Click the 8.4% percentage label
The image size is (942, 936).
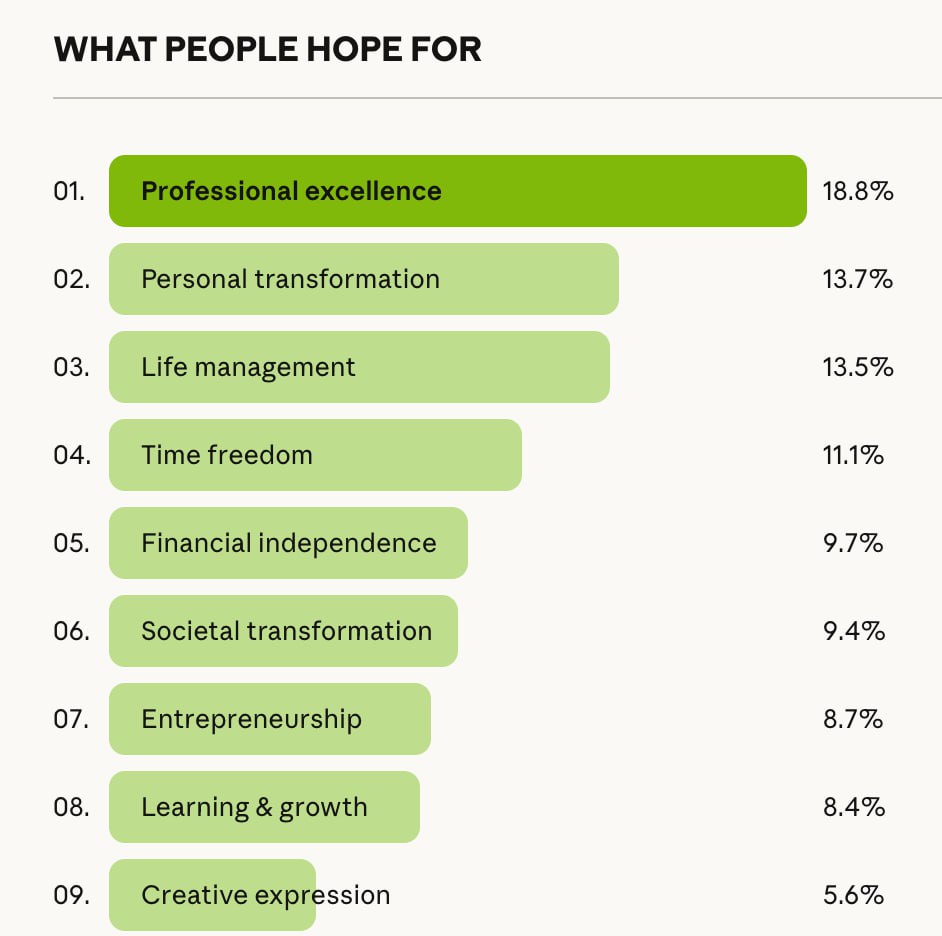(853, 807)
